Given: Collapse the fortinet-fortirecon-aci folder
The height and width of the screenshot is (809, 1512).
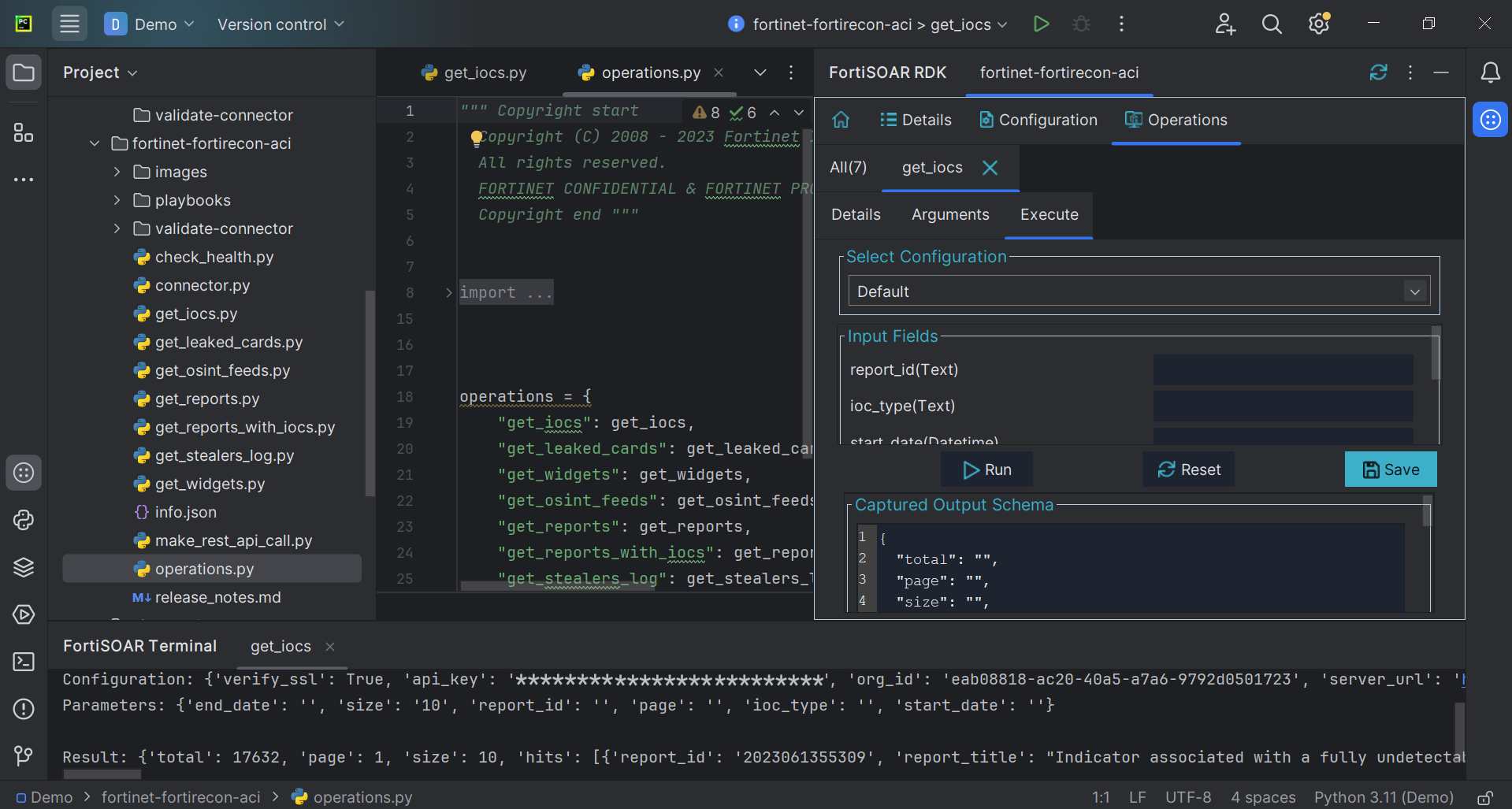Looking at the screenshot, I should [95, 143].
